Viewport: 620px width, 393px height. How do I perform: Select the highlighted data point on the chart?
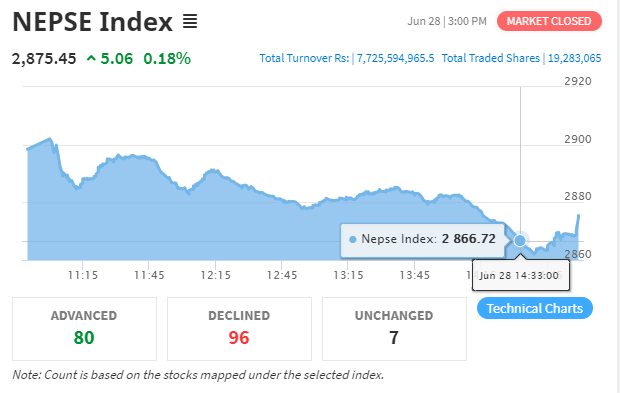click(520, 240)
